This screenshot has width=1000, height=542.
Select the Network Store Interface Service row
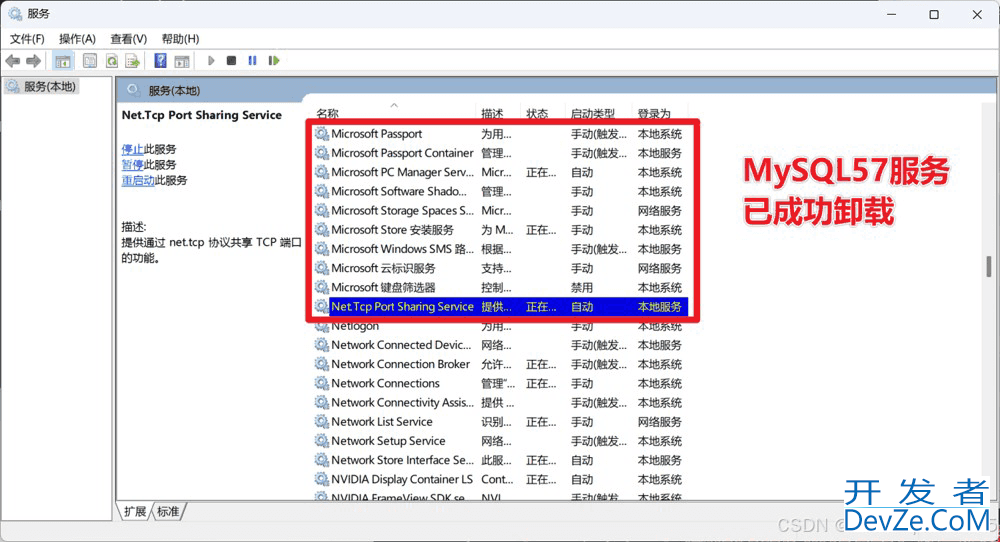tap(501, 460)
